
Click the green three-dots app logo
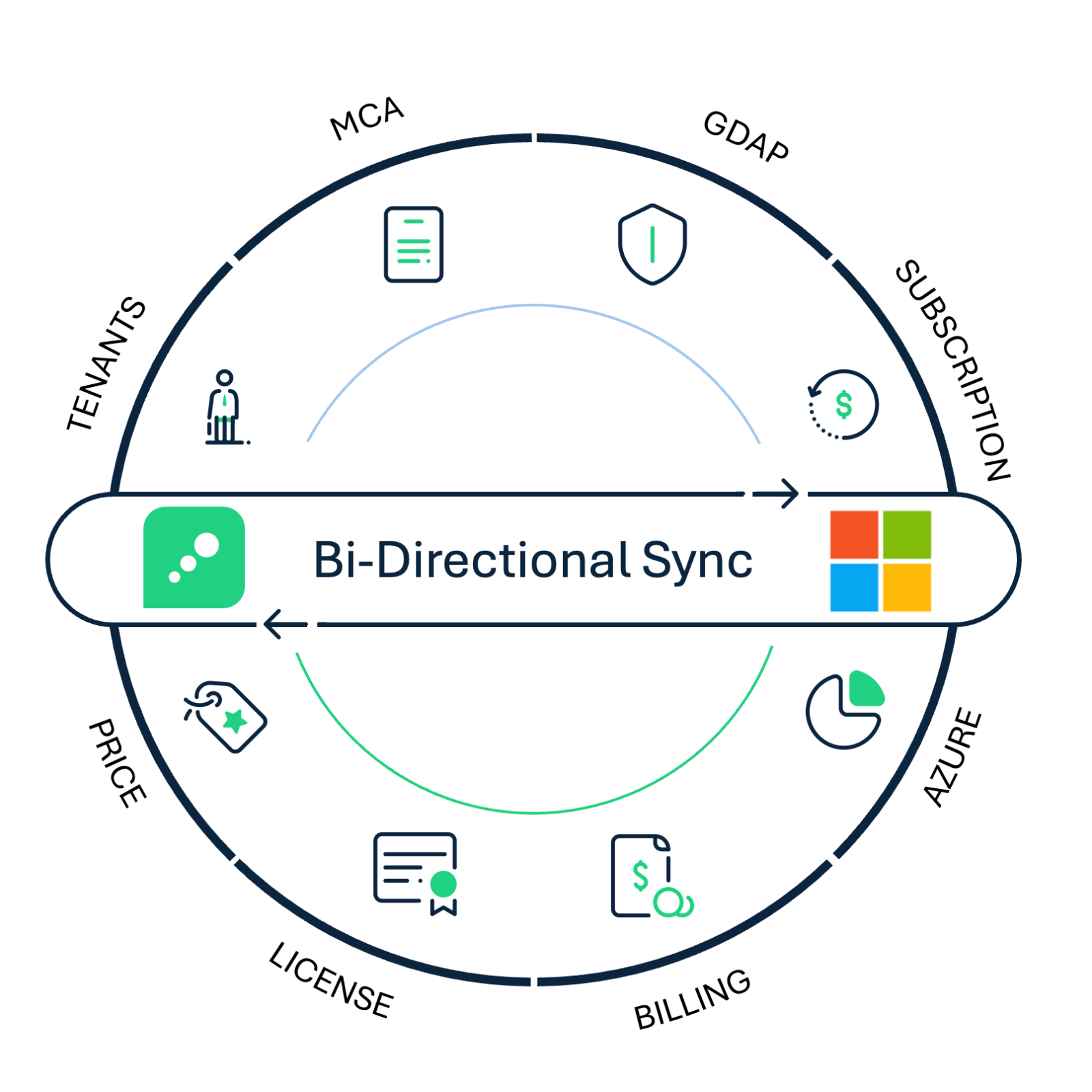coord(194,558)
